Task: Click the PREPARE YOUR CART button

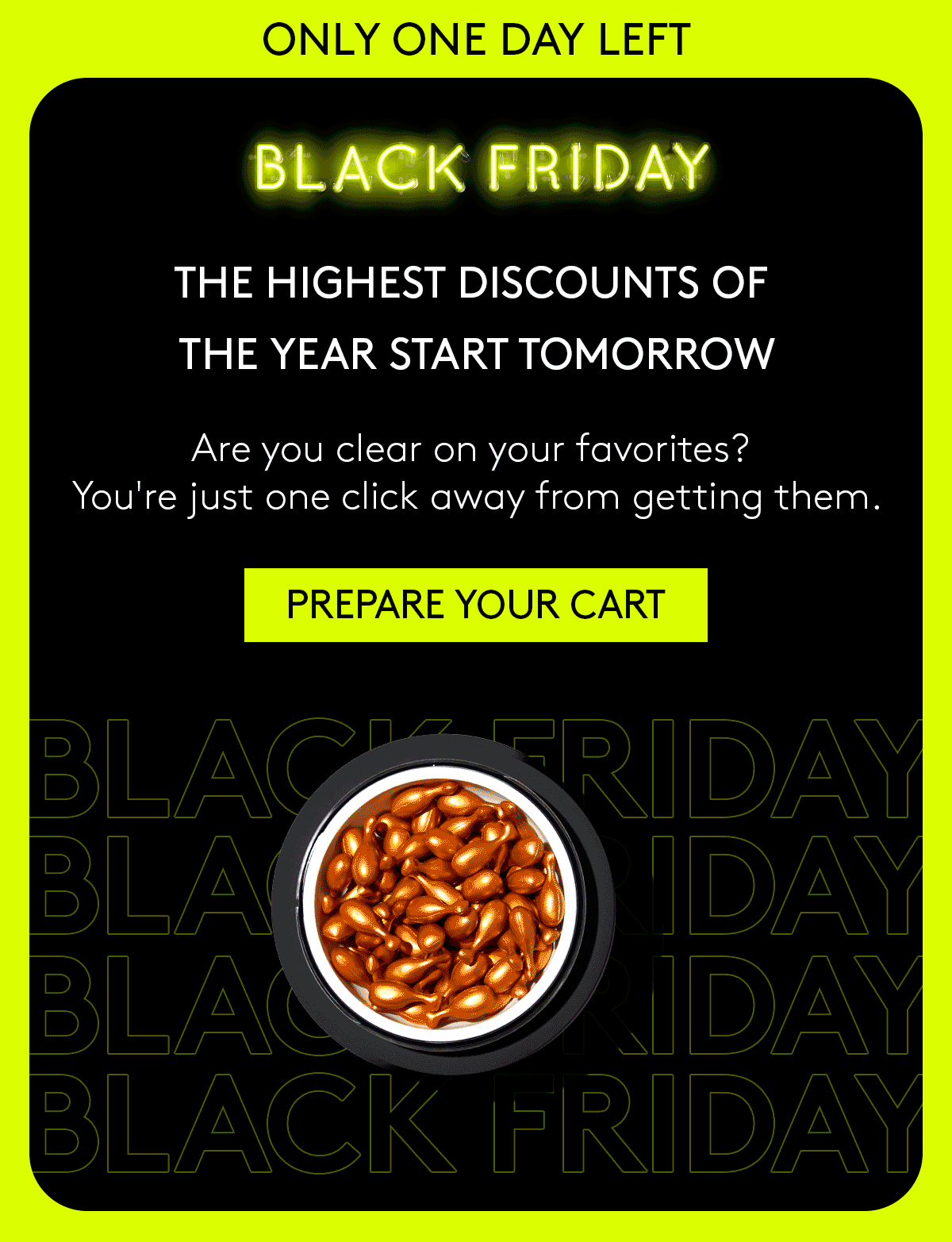Action: click(x=476, y=605)
